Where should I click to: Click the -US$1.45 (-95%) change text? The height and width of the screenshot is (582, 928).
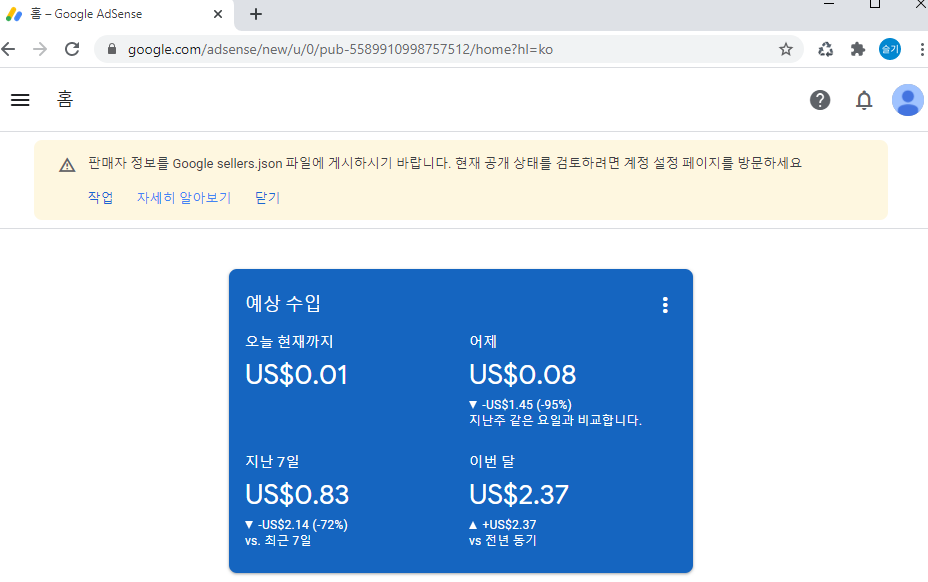pyautogui.click(x=527, y=404)
